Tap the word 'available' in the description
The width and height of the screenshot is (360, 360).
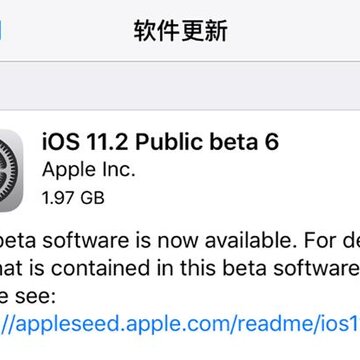pyautogui.click(x=249, y=240)
